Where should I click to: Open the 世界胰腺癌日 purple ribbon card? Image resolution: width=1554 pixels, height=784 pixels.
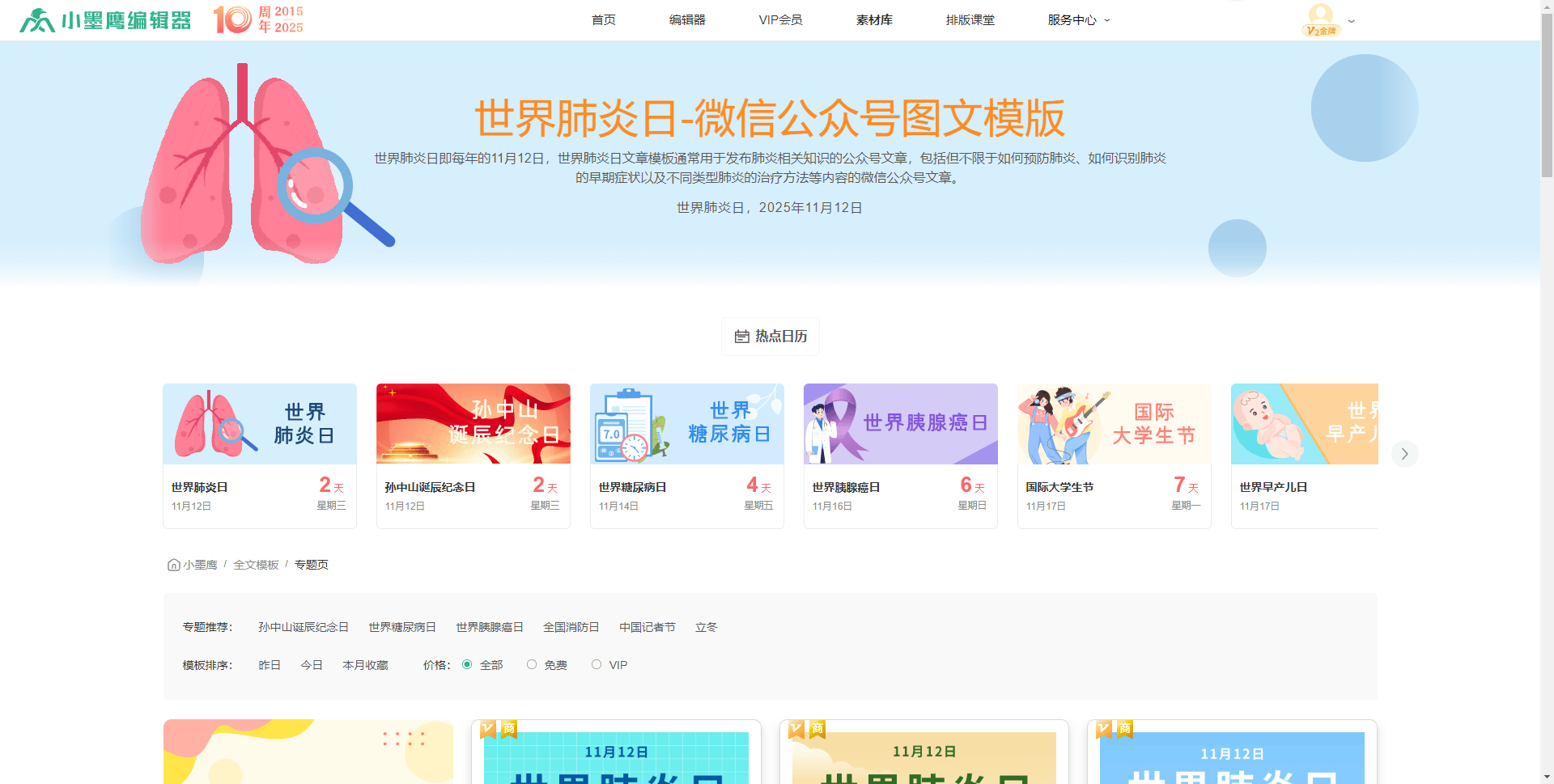[x=900, y=424]
